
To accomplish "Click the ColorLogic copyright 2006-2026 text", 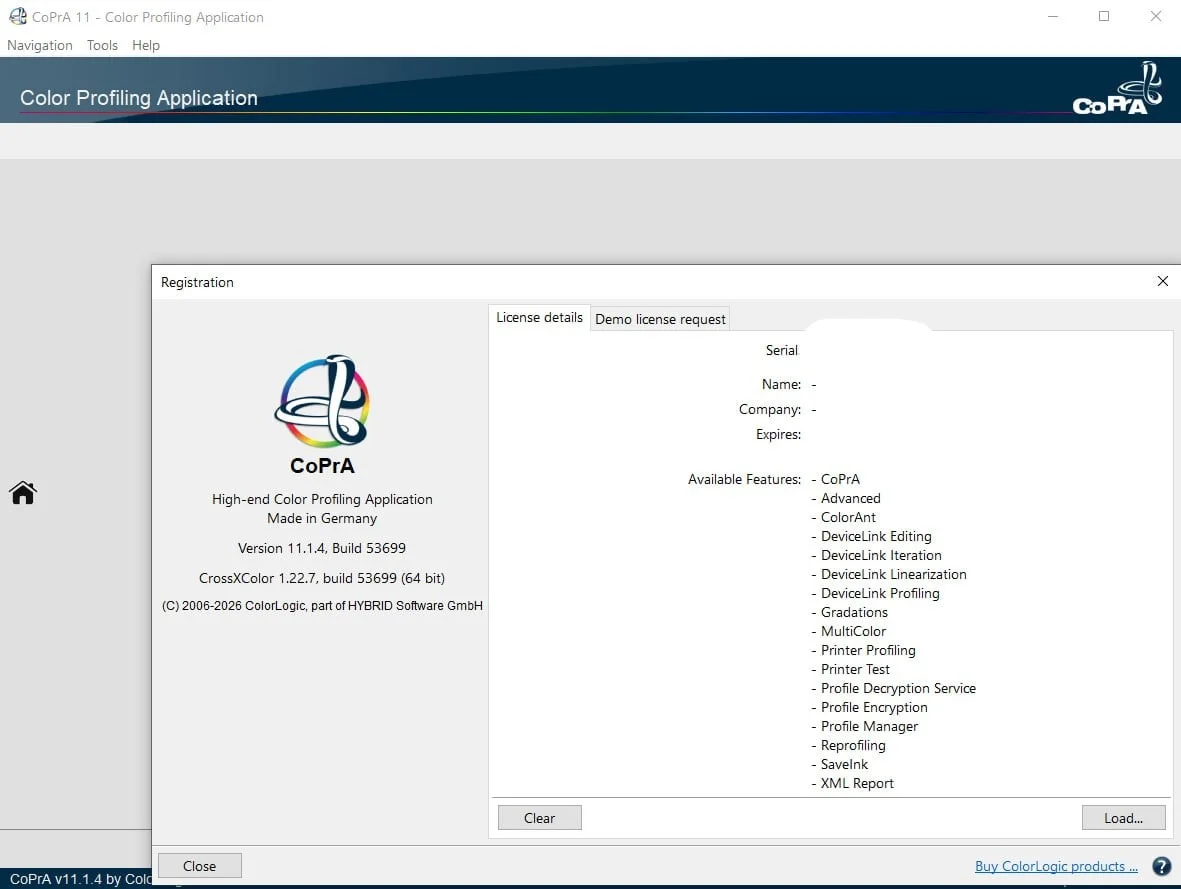I will [322, 606].
